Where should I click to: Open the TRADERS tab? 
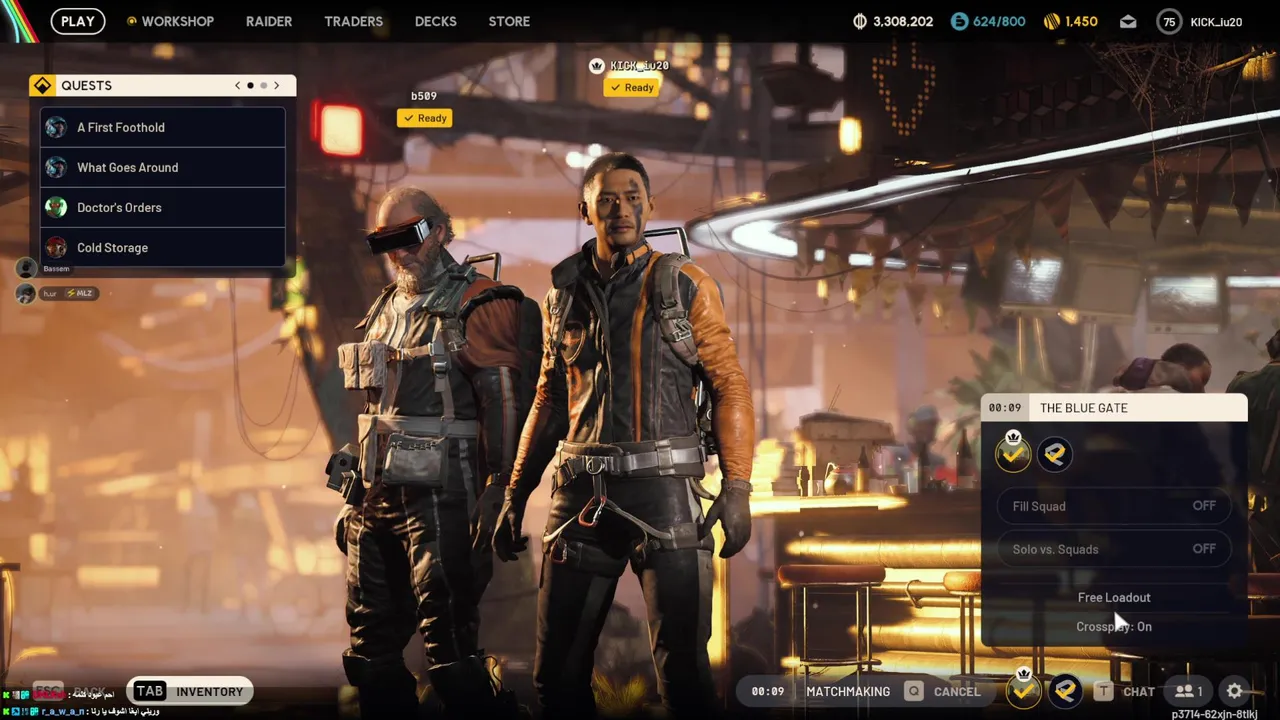tap(353, 21)
